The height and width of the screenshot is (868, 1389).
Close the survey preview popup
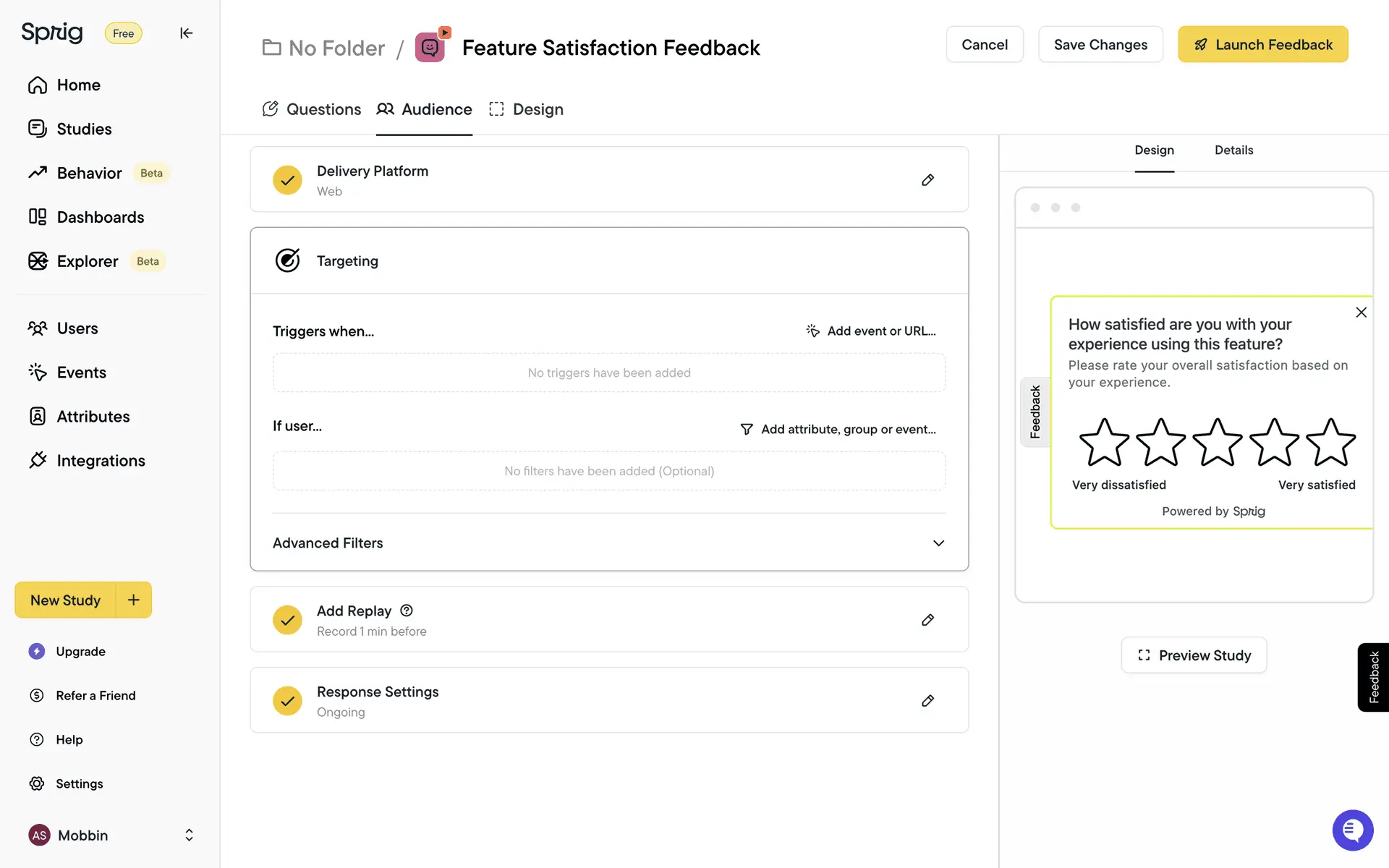[x=1361, y=312]
